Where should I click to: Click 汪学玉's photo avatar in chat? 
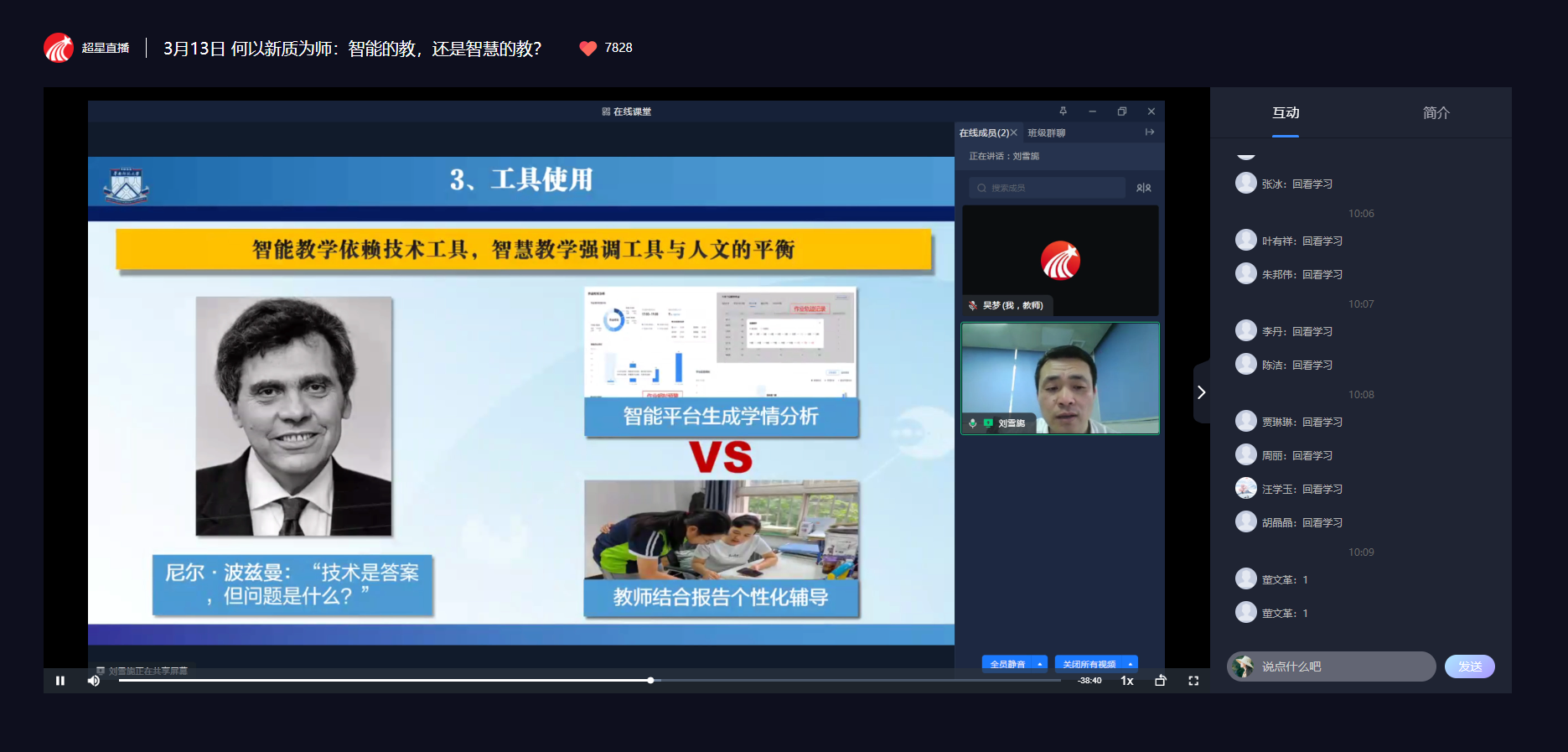(1246, 488)
